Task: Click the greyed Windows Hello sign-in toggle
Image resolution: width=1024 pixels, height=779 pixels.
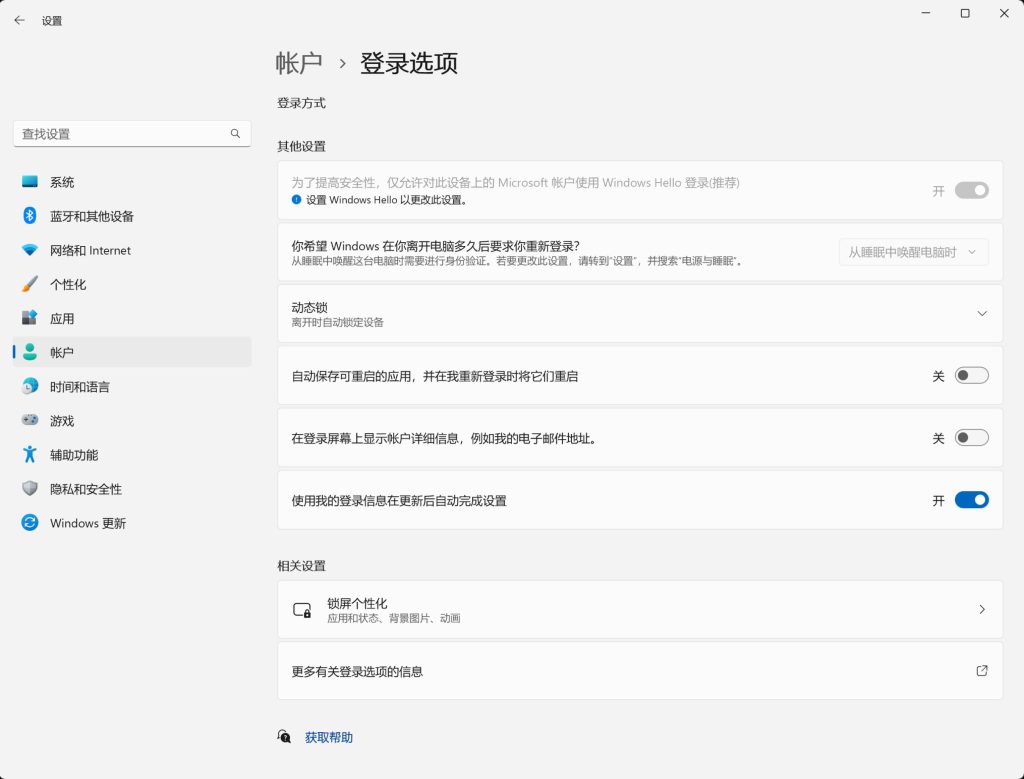Action: pyautogui.click(x=971, y=190)
